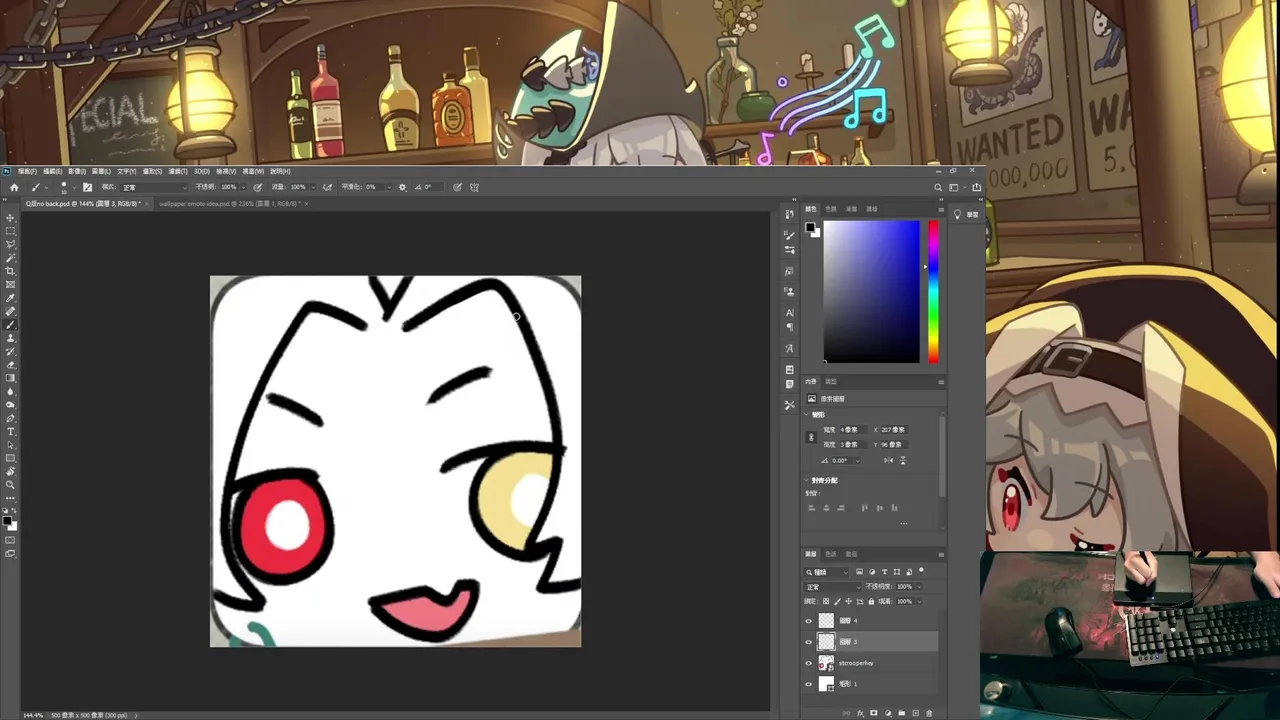Toggle airbrush build-up mode
The height and width of the screenshot is (720, 1280).
pyautogui.click(x=327, y=187)
